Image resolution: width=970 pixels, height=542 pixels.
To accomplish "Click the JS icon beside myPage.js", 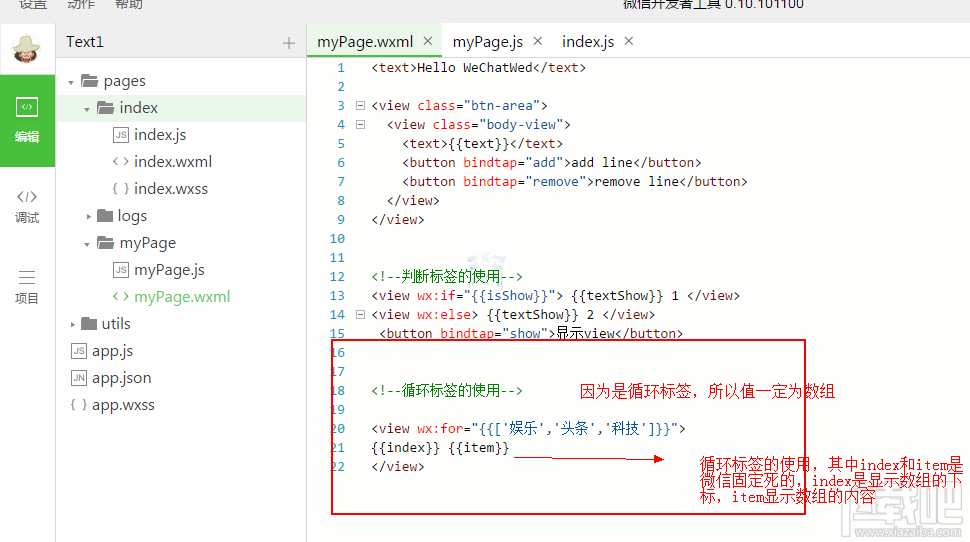I will 121,270.
